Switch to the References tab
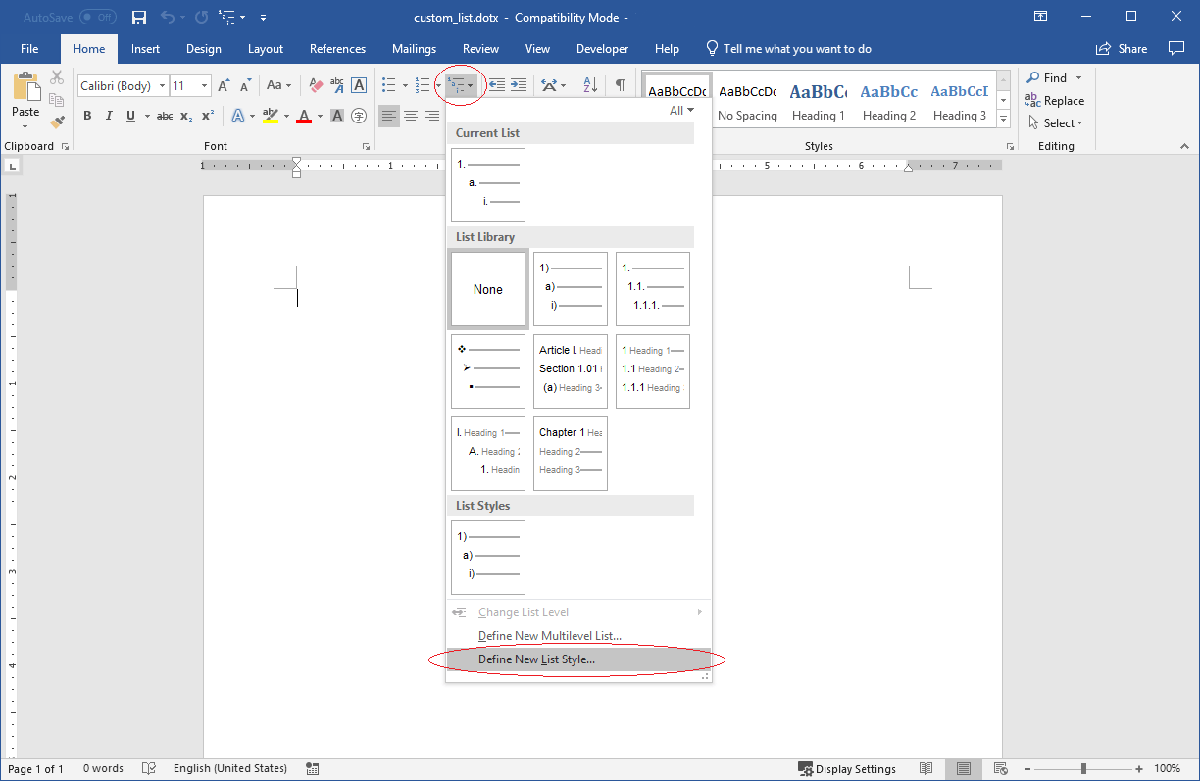The width and height of the screenshot is (1200, 781). click(x=338, y=49)
